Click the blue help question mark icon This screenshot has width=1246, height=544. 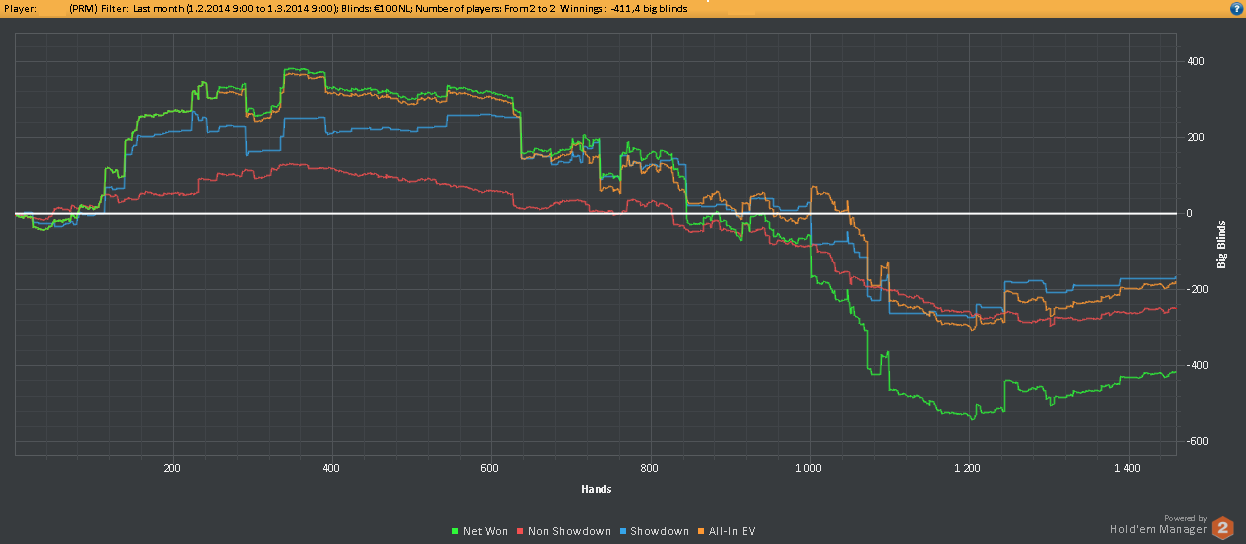1235,8
